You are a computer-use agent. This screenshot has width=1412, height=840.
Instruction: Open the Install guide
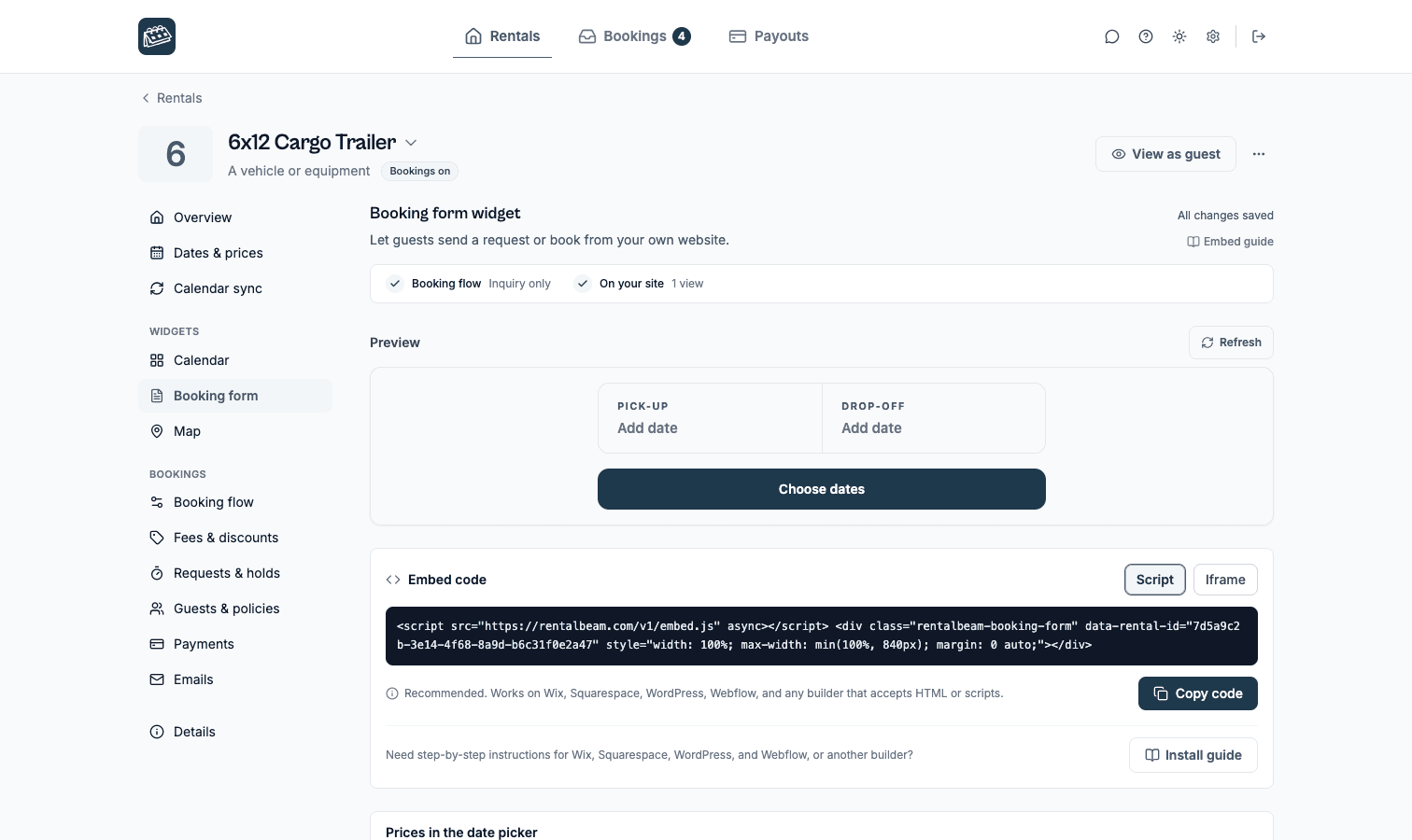point(1193,755)
